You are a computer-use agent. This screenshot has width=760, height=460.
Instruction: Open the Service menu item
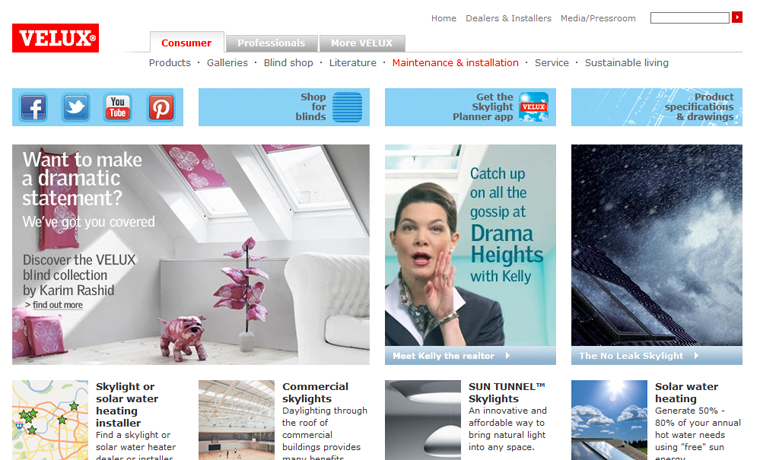552,63
